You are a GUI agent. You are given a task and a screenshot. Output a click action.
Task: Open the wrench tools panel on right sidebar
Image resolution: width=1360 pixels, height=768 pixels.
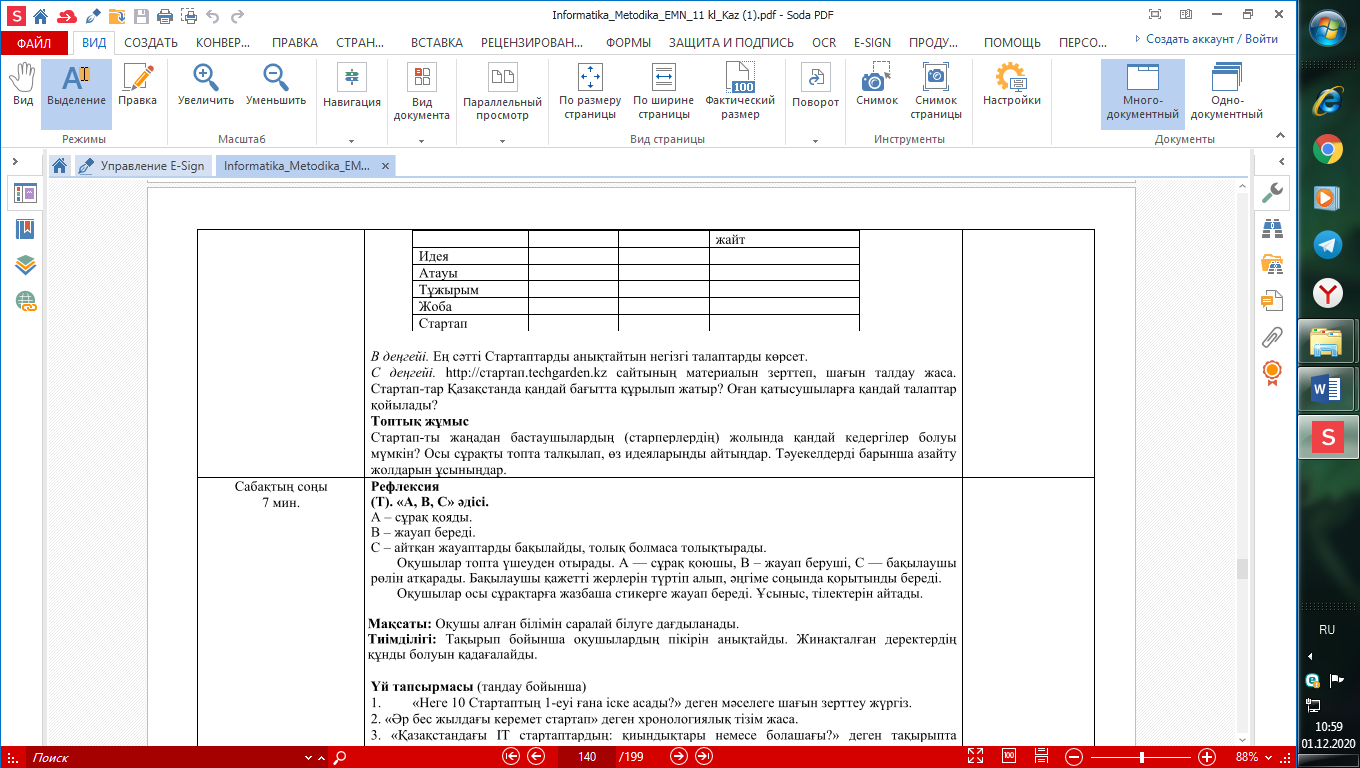coord(1273,192)
